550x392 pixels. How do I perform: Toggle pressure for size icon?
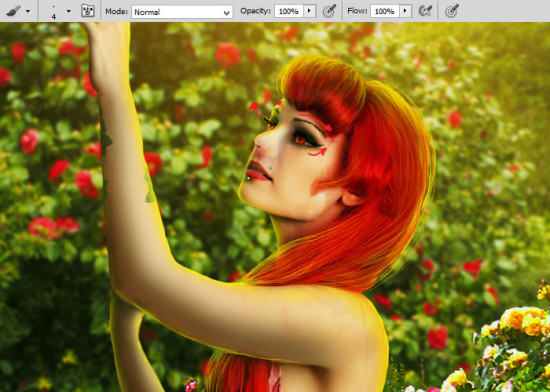click(x=452, y=11)
